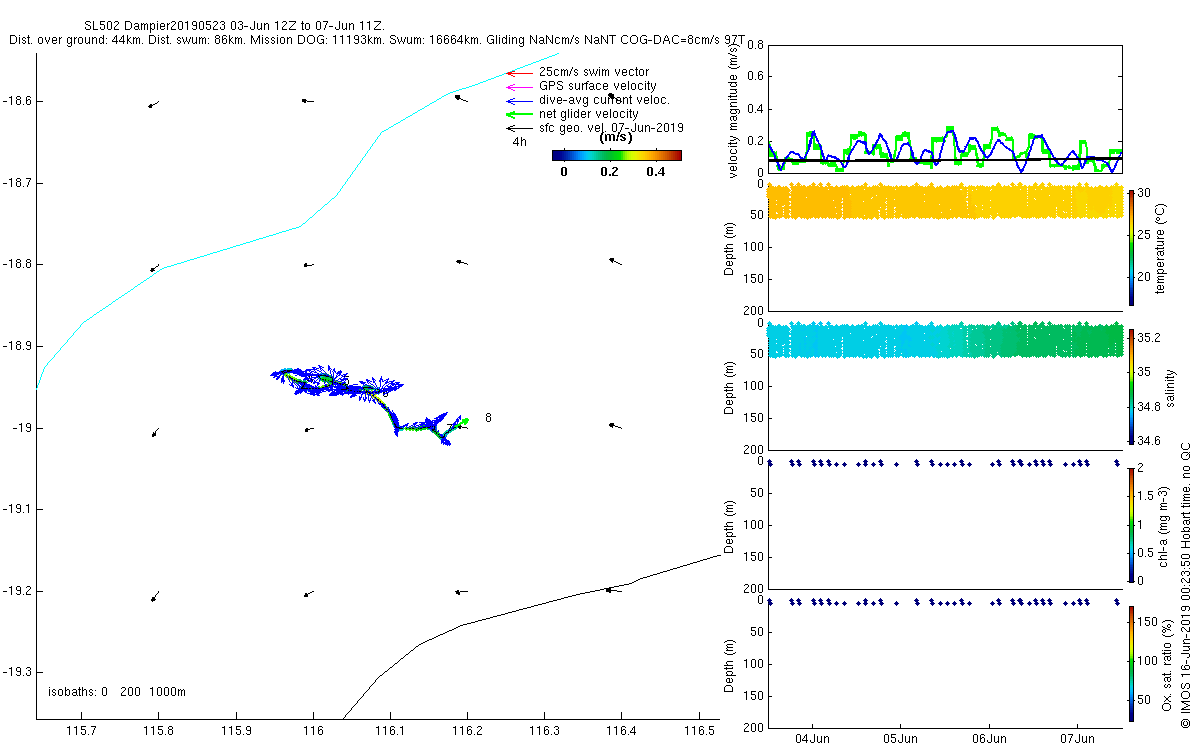The image size is (1200, 750).
Task: Click the salinity colorbar
Action: click(x=1131, y=385)
